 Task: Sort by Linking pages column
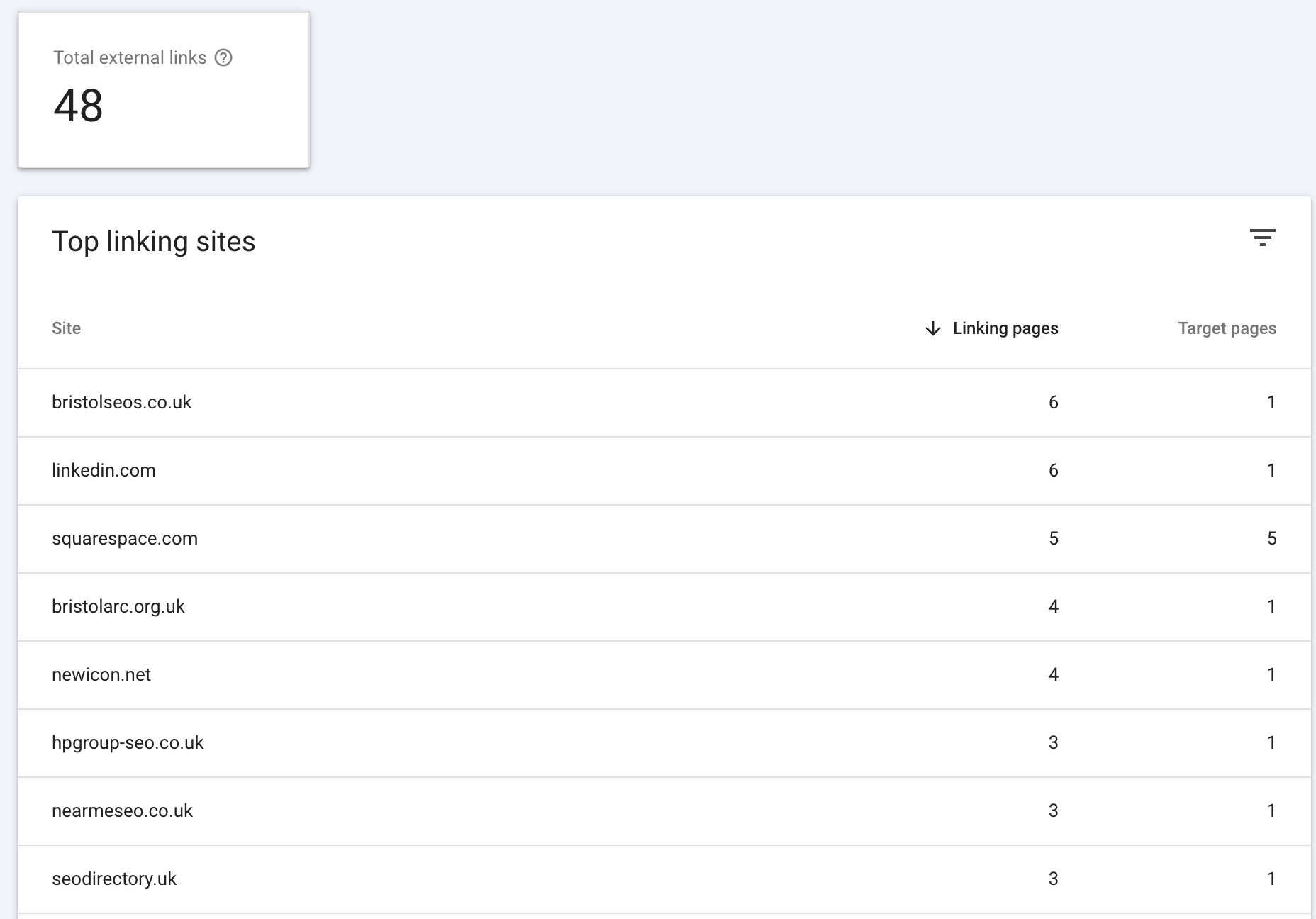[1005, 328]
